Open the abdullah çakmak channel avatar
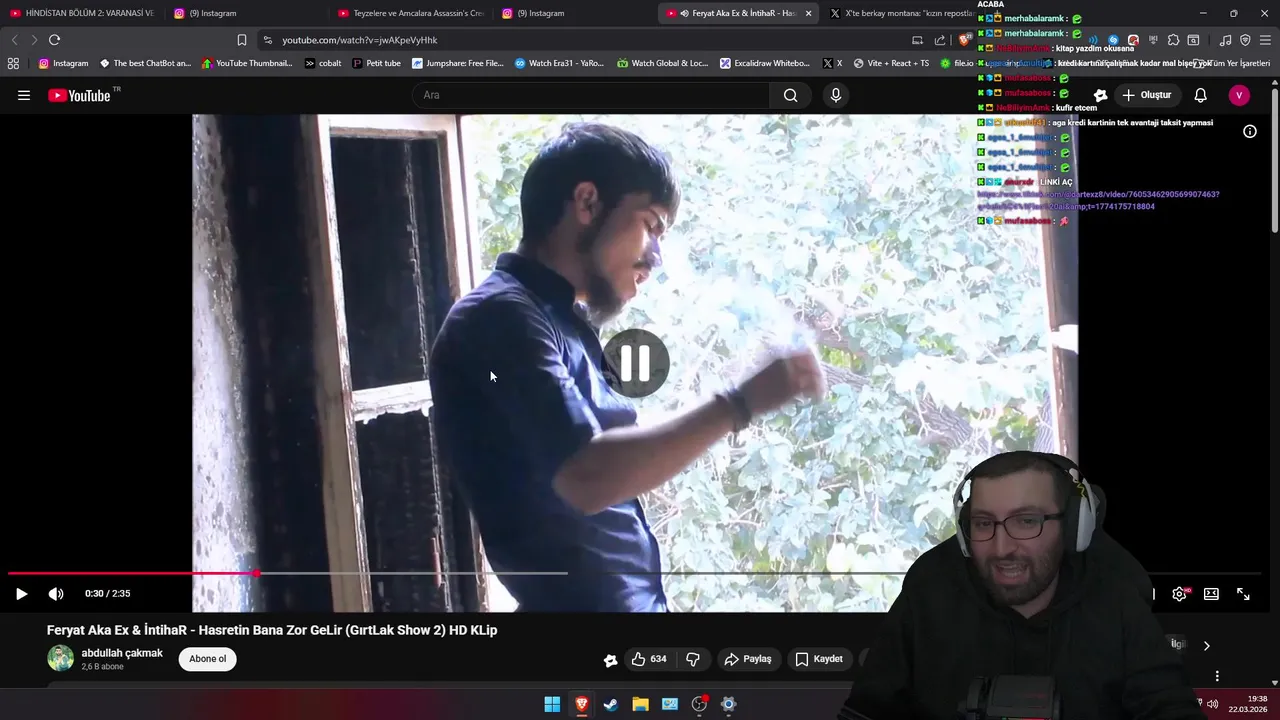Screen dimensions: 1280x720 (61, 658)
